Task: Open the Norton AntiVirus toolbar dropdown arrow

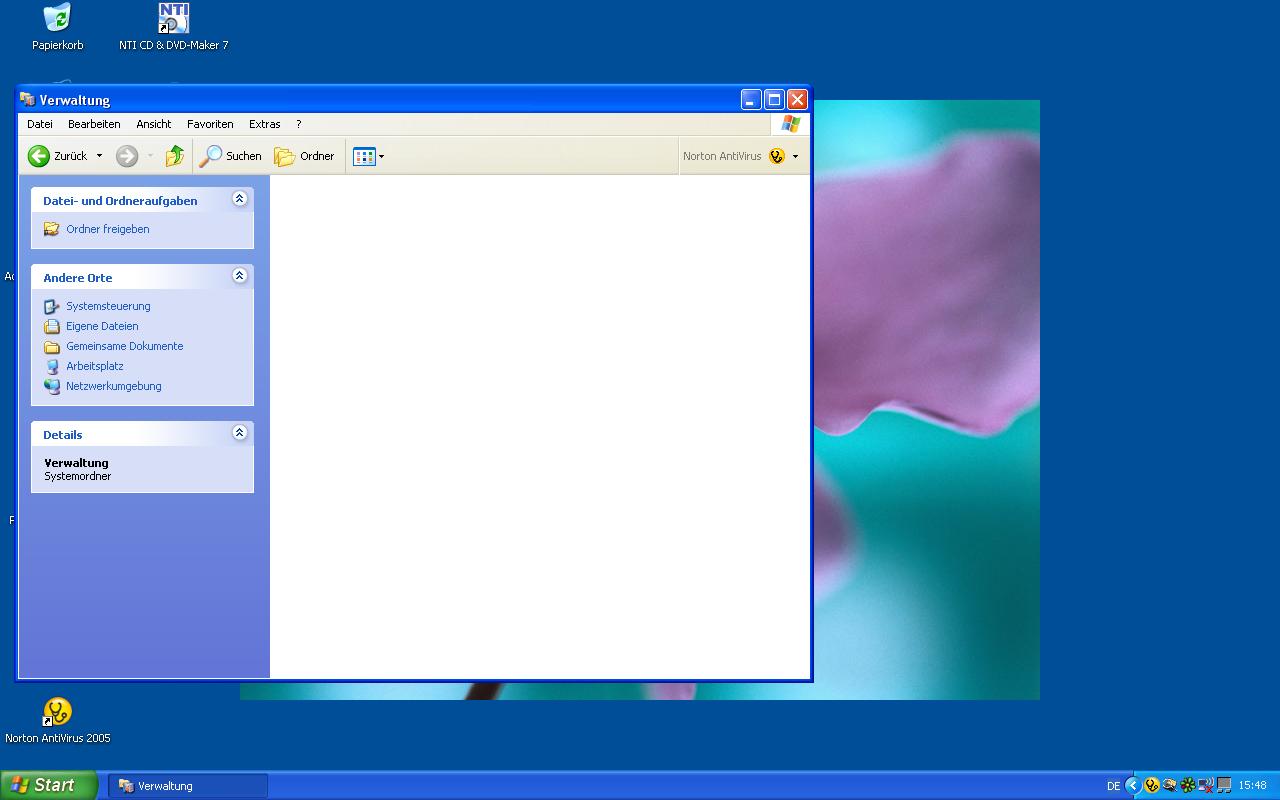Action: point(795,156)
